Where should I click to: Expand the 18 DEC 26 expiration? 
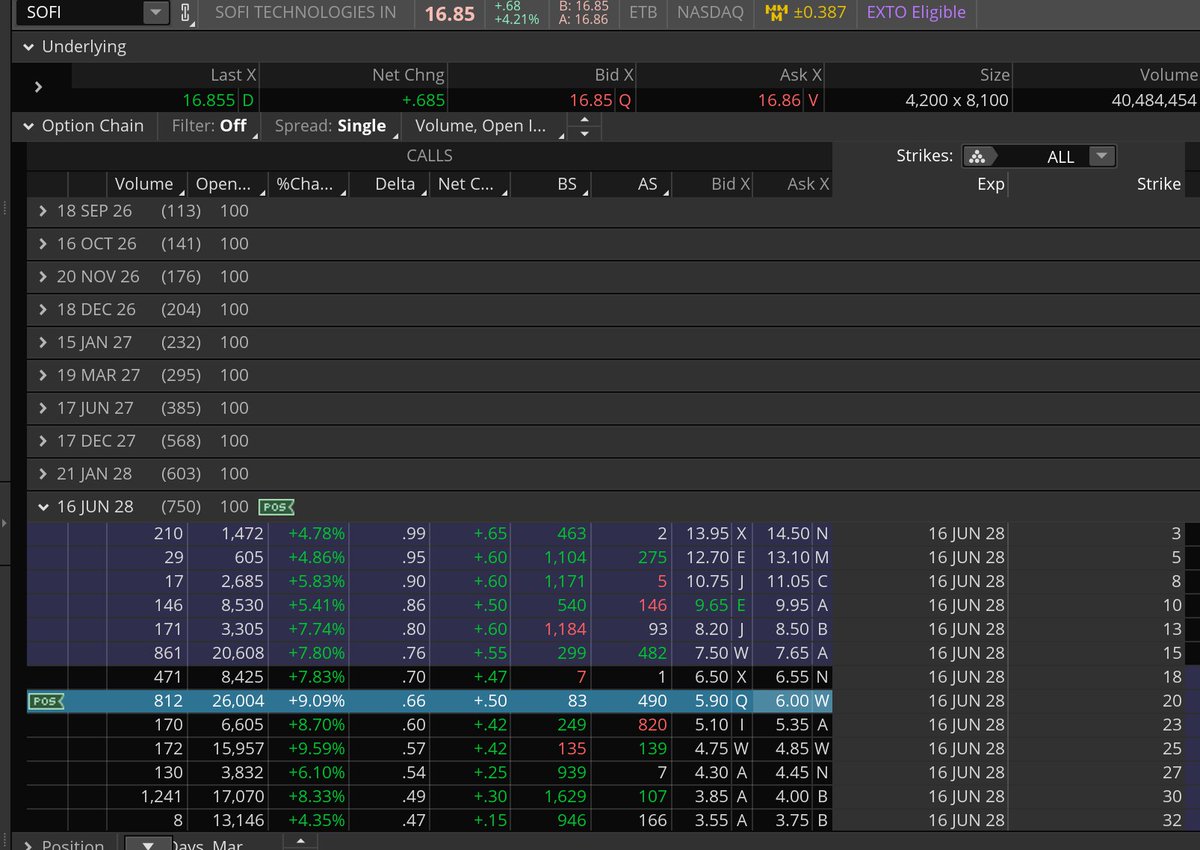coord(42,309)
